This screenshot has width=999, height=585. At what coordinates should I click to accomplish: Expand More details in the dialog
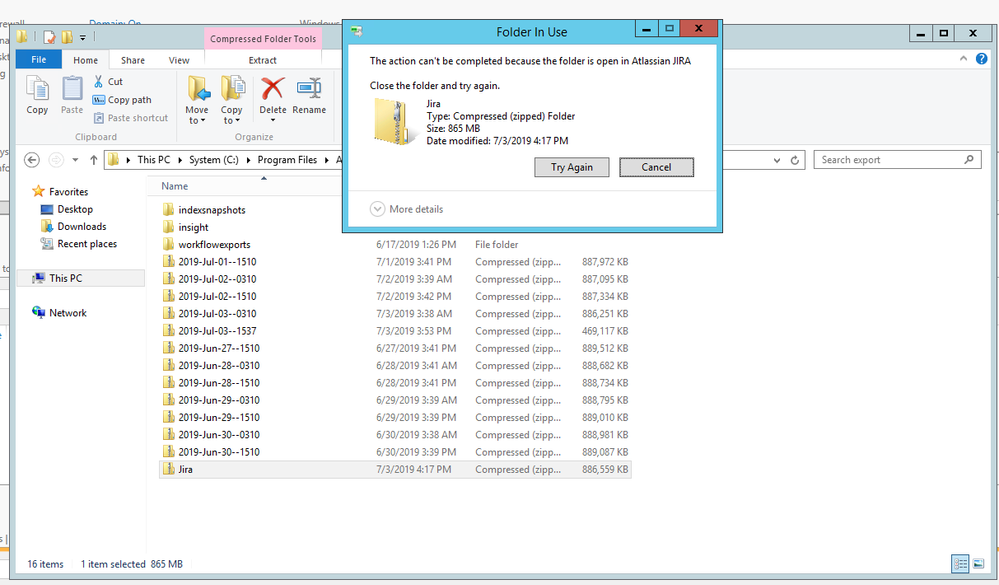tap(406, 209)
